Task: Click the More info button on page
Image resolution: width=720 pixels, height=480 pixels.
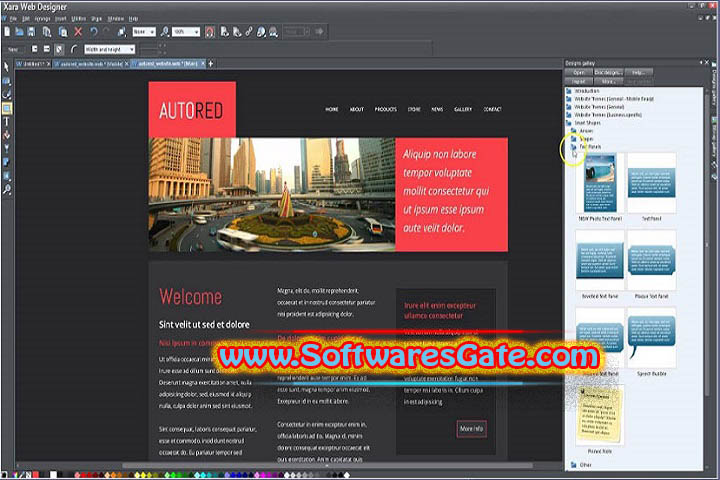Action: (472, 429)
